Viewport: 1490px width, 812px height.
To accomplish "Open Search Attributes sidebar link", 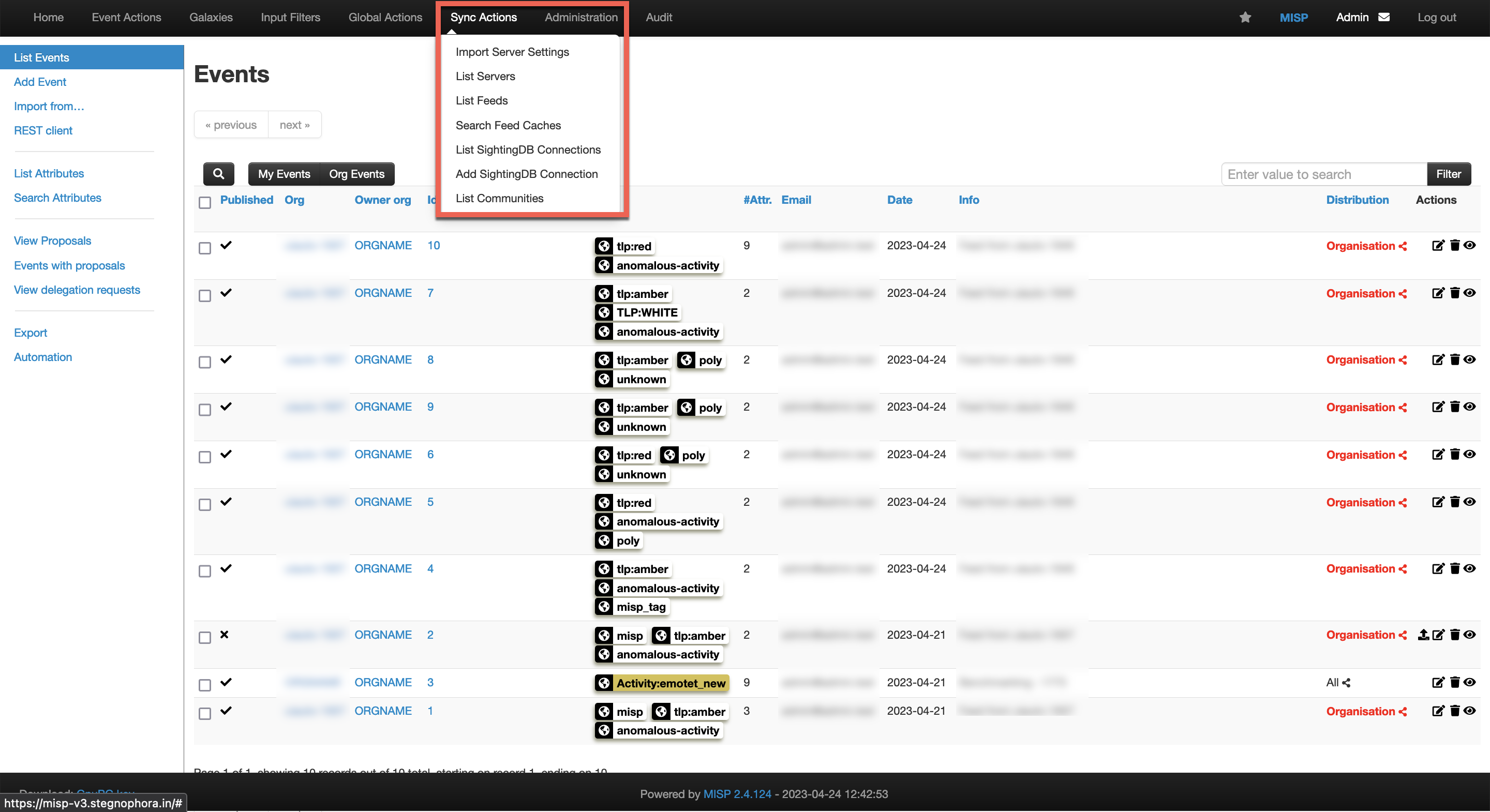I will (x=57, y=198).
